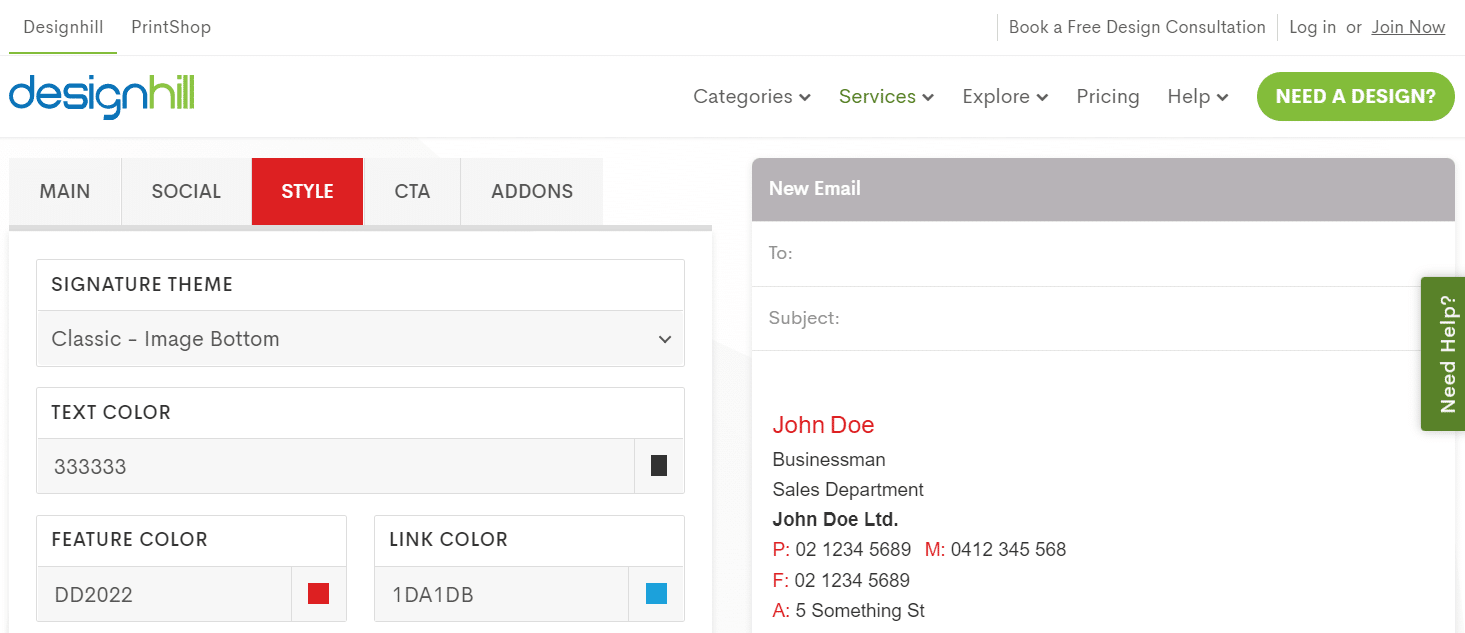Open the text color dark swatch

pos(659,466)
